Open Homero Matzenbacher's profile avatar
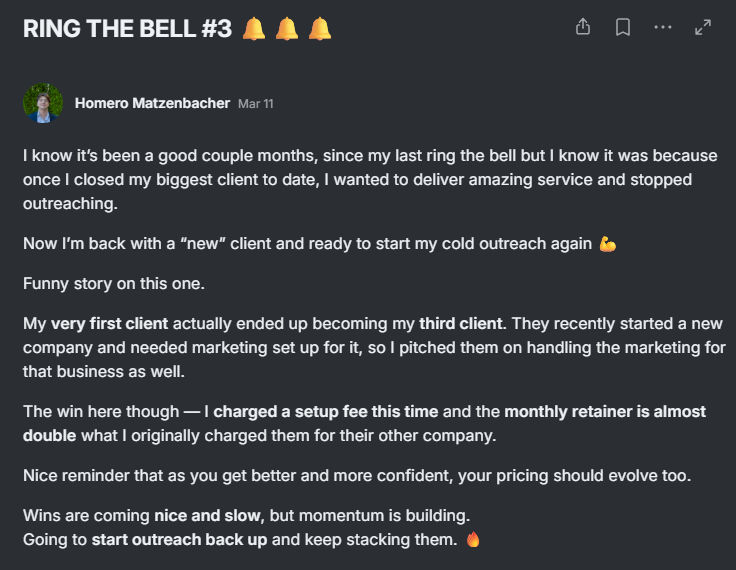Viewport: 736px width, 570px height. pyautogui.click(x=43, y=103)
